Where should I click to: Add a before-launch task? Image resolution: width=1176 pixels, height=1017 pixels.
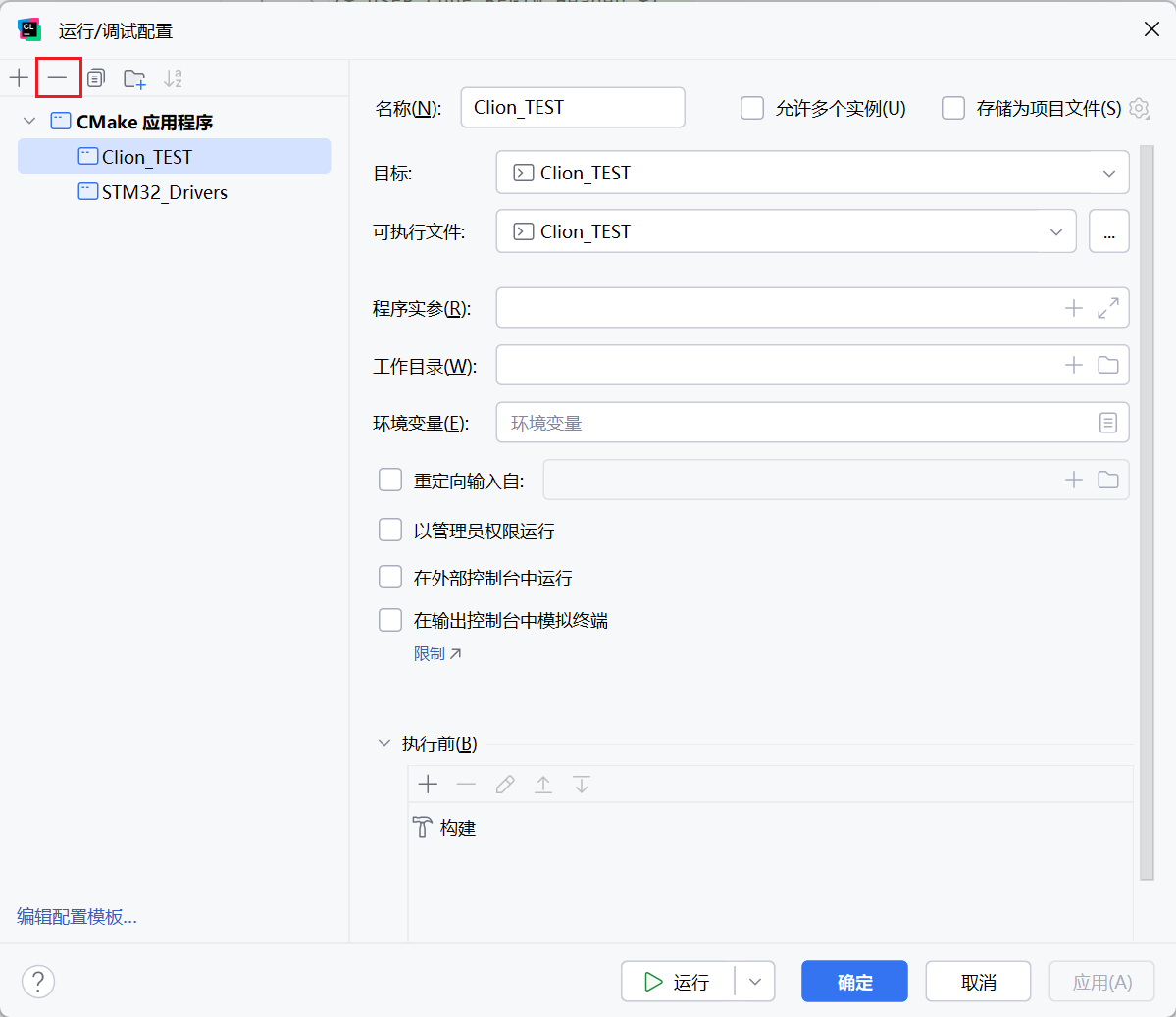pyautogui.click(x=429, y=785)
